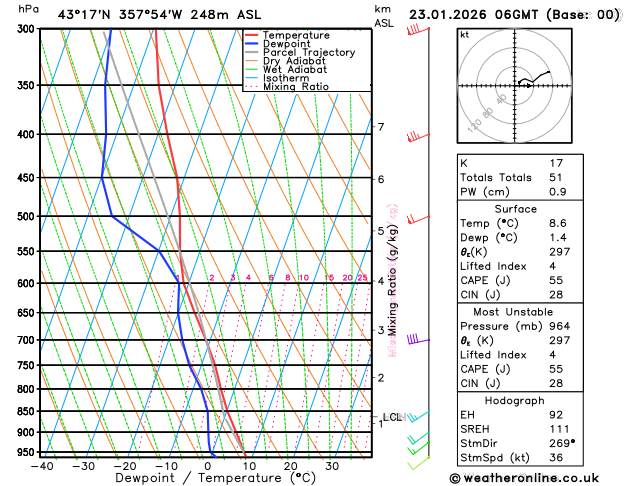629x486 pixels.
Task: Click the hPa axis unit label
Action: [28, 9]
